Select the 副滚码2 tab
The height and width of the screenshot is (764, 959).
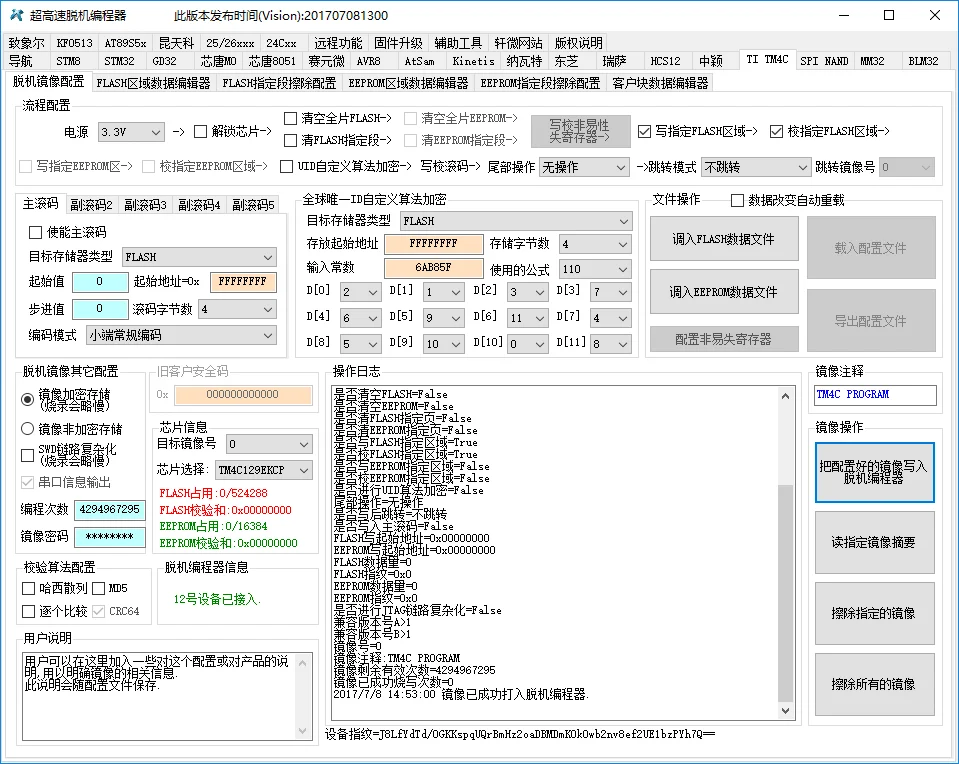tap(91, 205)
